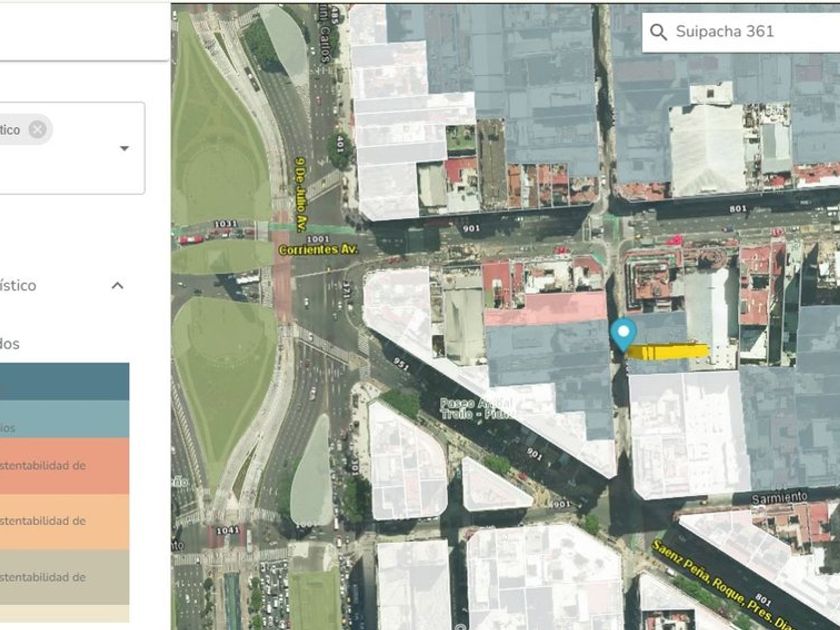Click the magnifier search icon
840x630 pixels.
point(658,32)
